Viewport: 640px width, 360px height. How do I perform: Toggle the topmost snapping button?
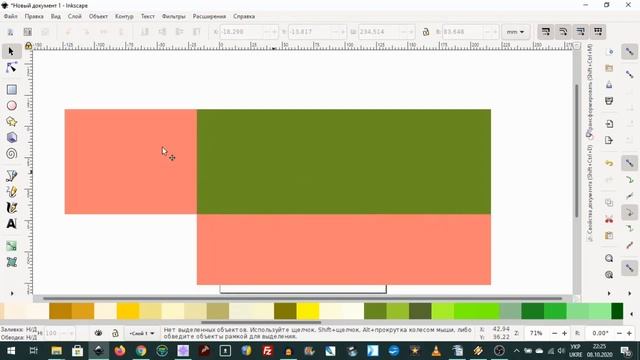(629, 52)
